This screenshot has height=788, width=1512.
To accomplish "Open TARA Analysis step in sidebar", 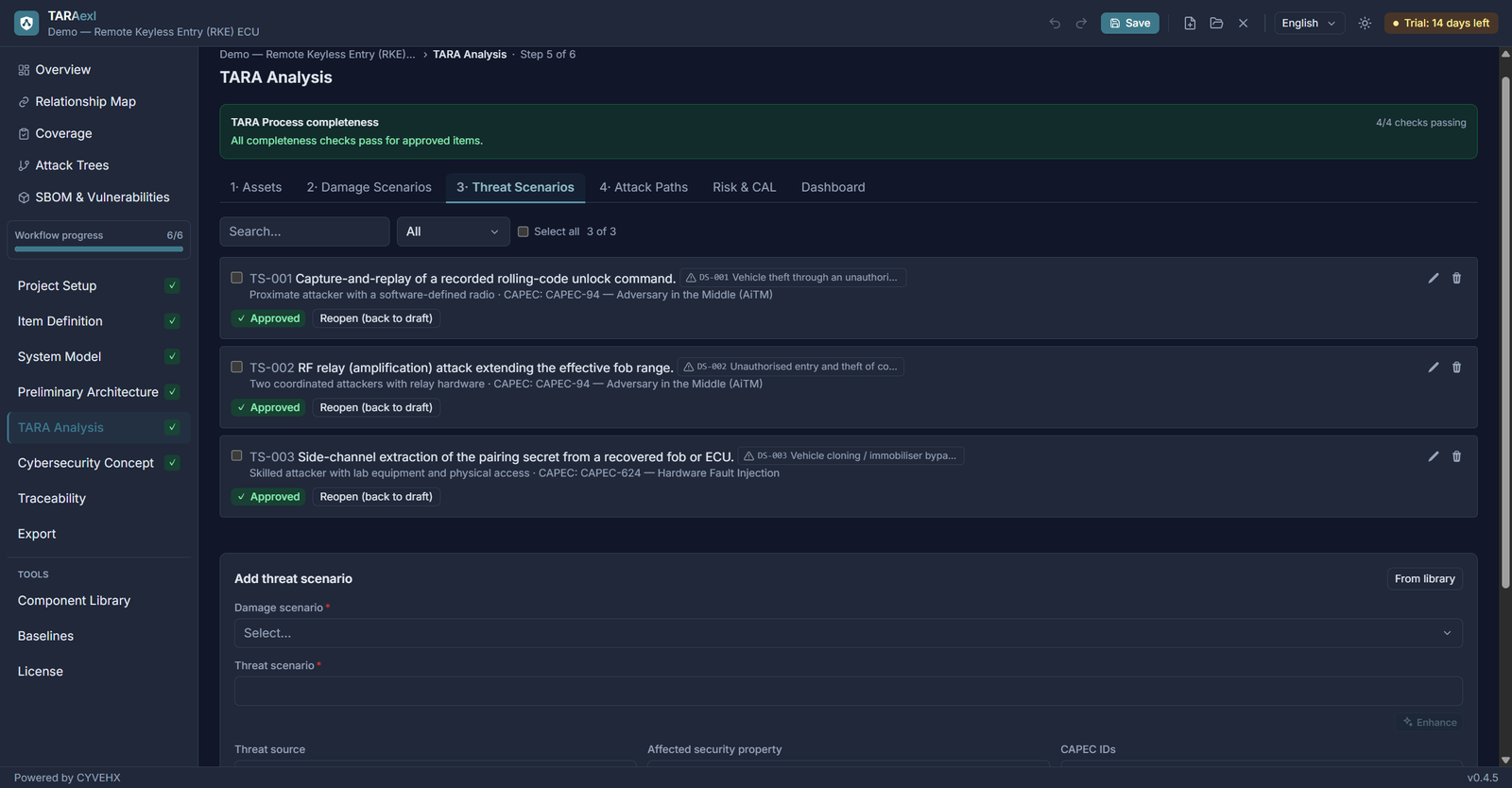I will tap(98, 427).
